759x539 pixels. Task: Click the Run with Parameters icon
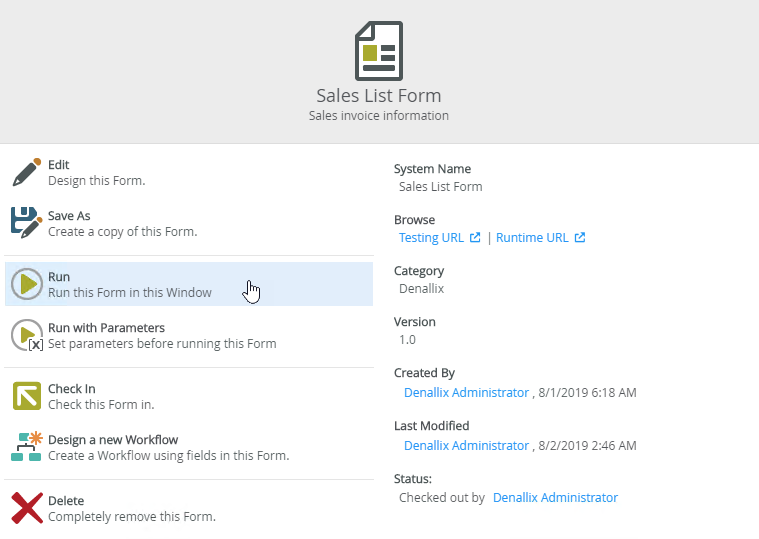point(26,335)
